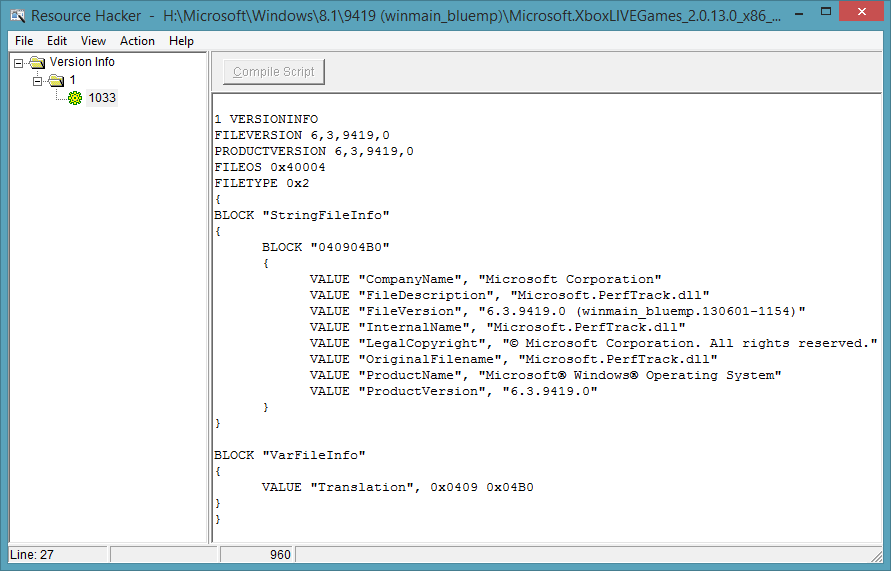891x571 pixels.
Task: Click the CompanyName value line
Action: [485, 279]
